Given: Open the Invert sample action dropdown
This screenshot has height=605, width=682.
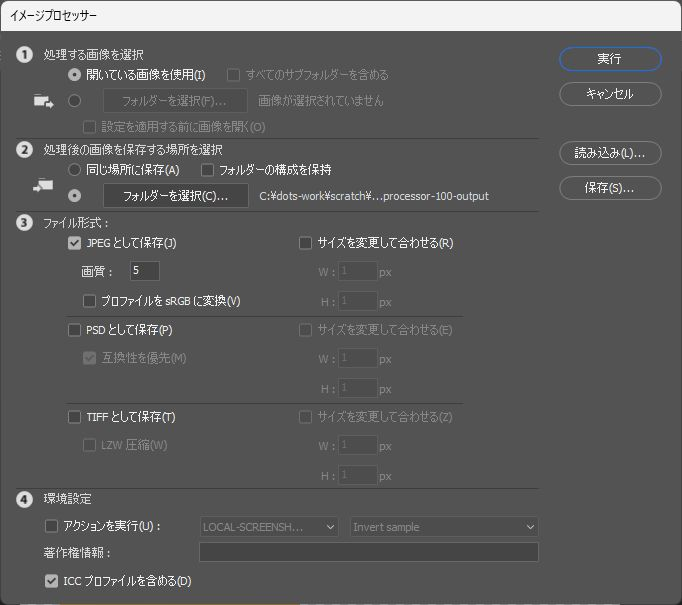Looking at the screenshot, I should pyautogui.click(x=444, y=527).
